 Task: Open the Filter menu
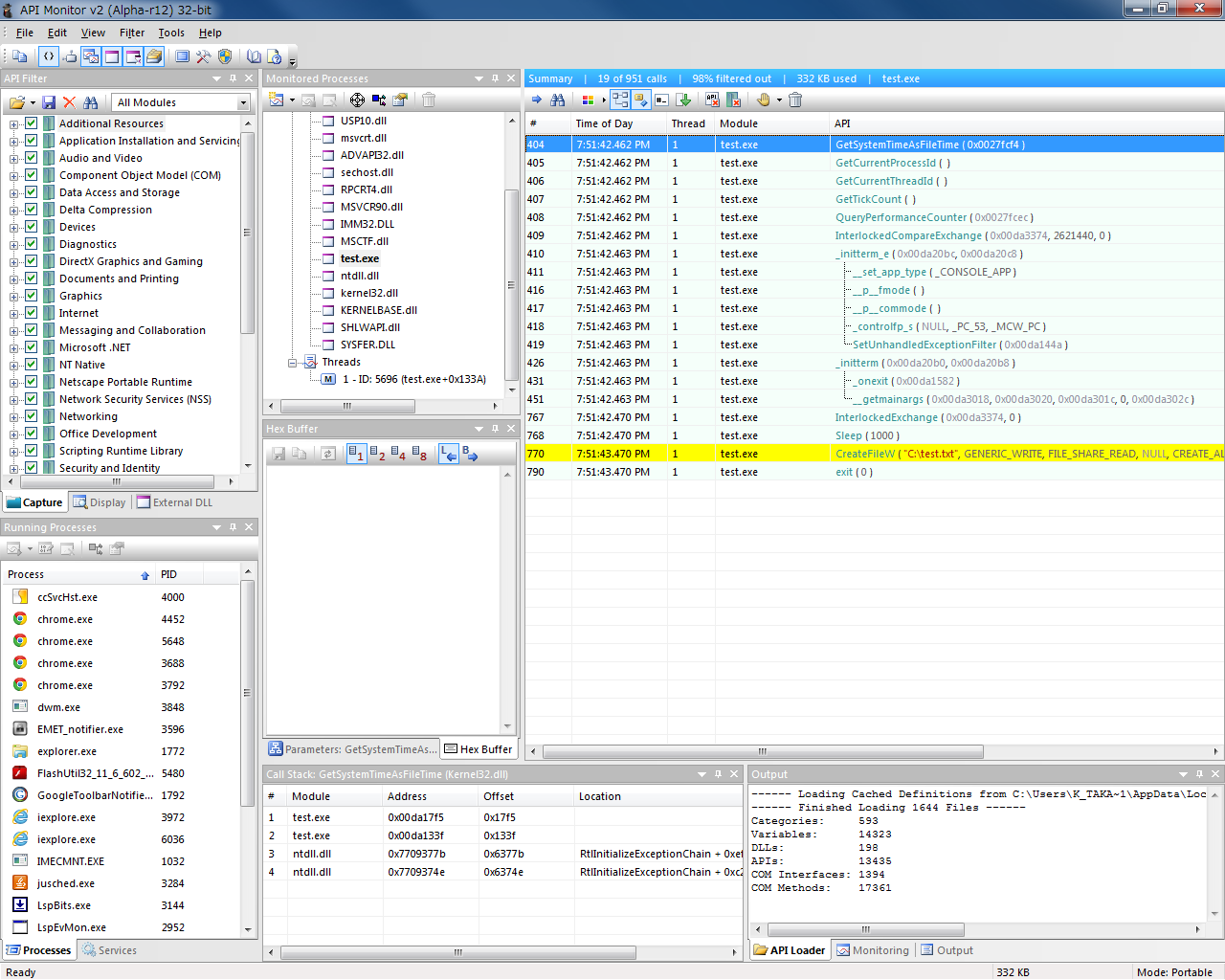coord(132,33)
